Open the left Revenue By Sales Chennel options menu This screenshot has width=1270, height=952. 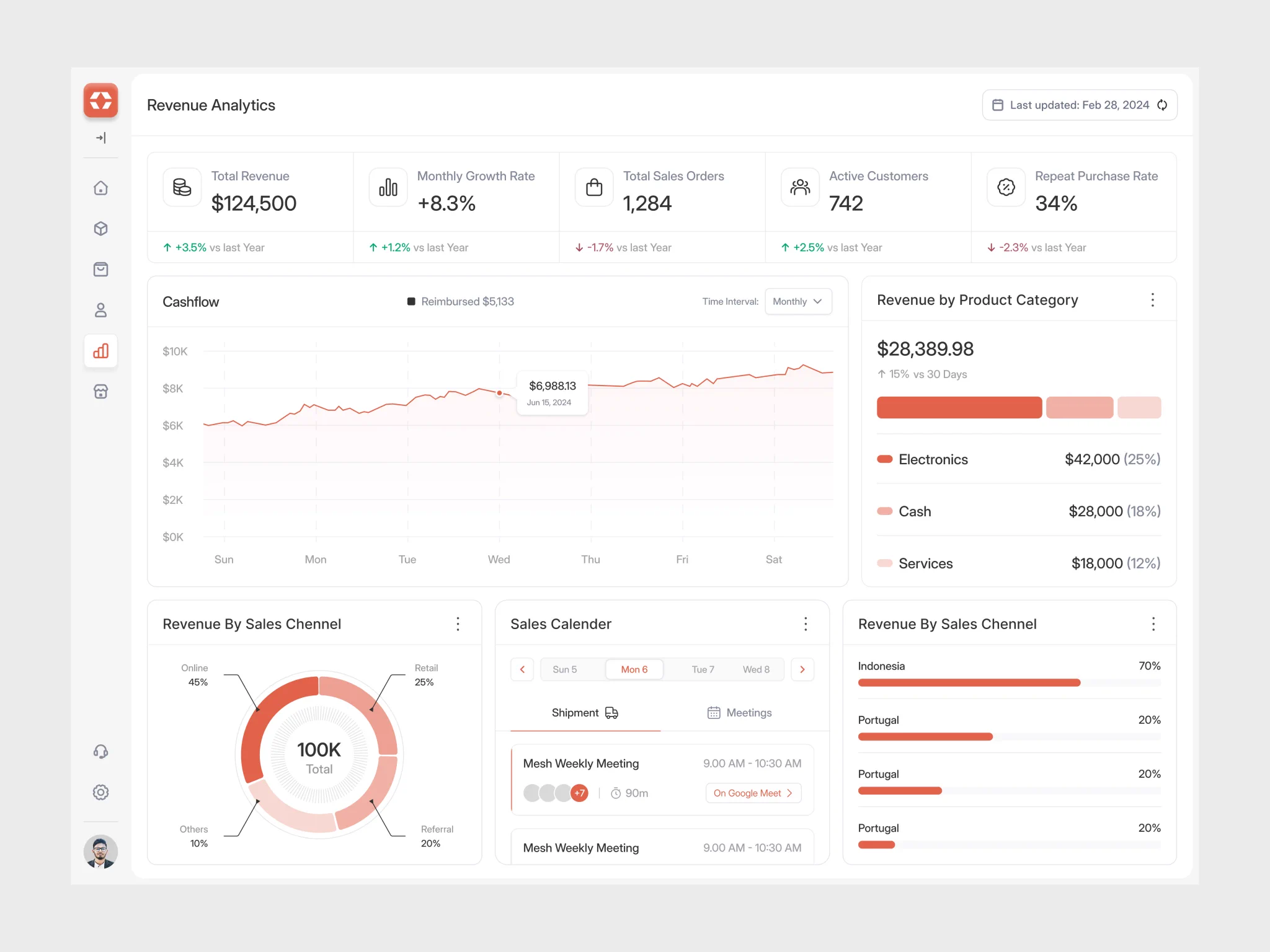(x=458, y=624)
